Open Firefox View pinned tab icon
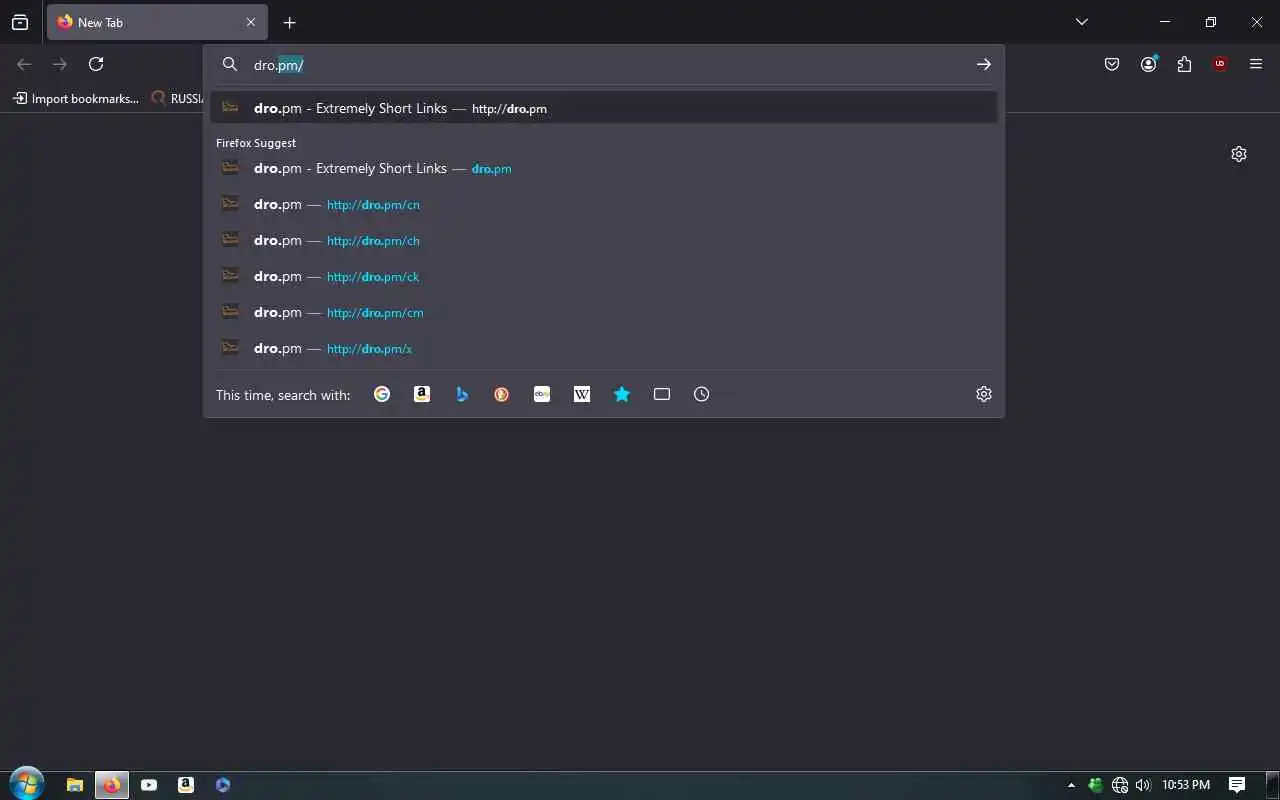Image resolution: width=1280 pixels, height=800 pixels. tap(20, 22)
